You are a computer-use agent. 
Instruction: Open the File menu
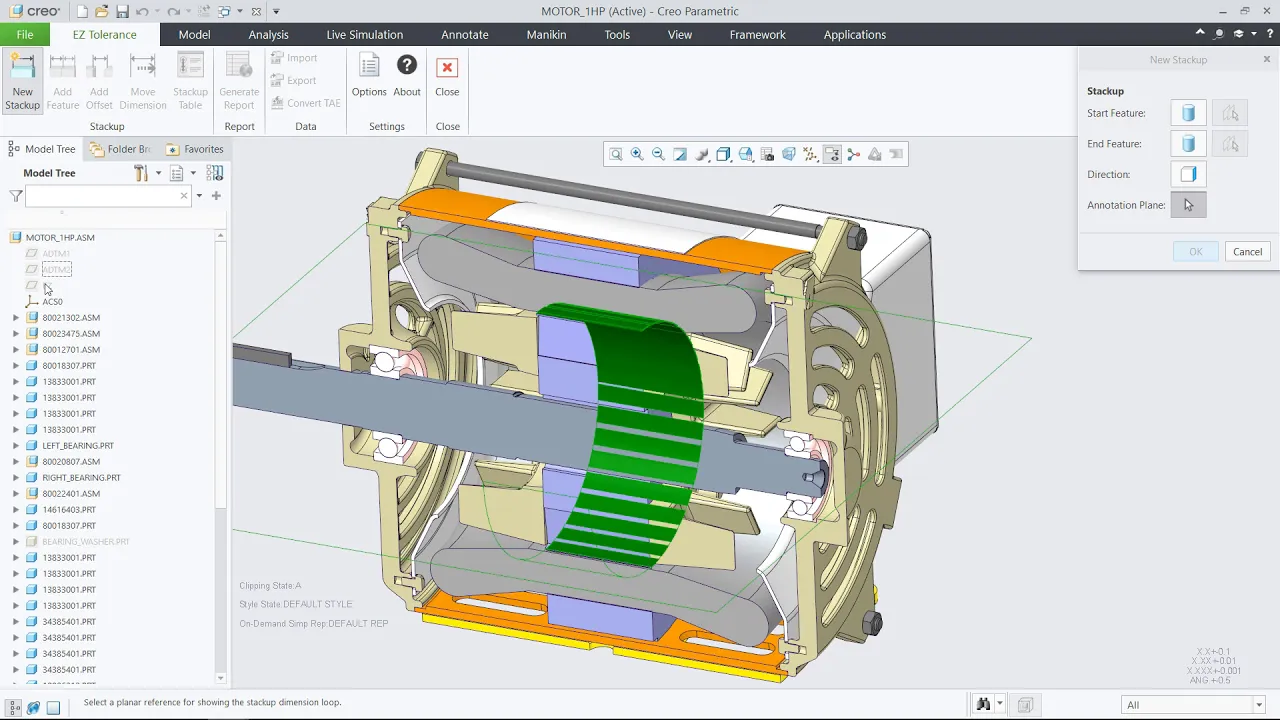(25, 34)
